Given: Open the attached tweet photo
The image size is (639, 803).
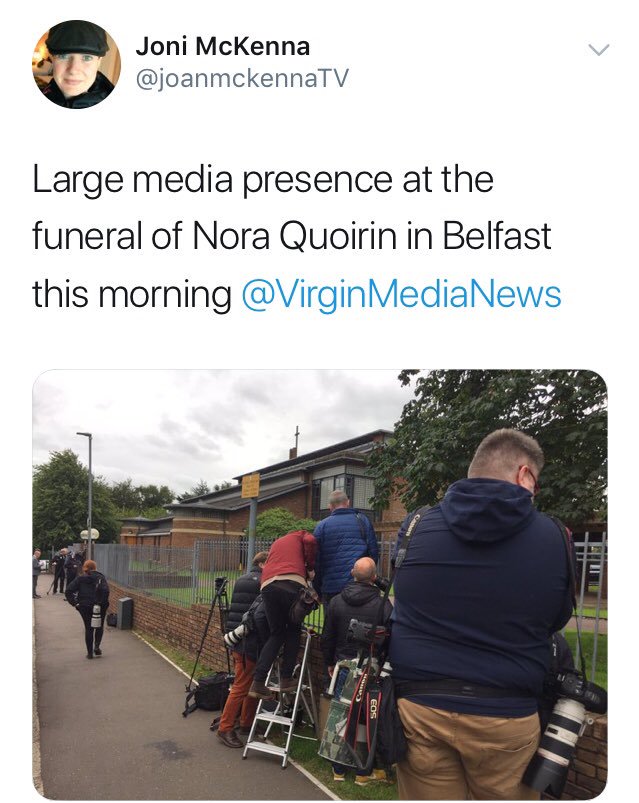Looking at the screenshot, I should [320, 584].
